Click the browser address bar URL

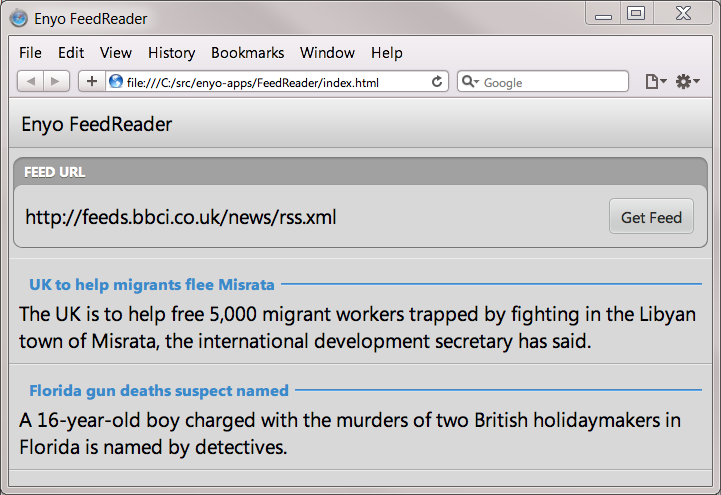point(270,82)
